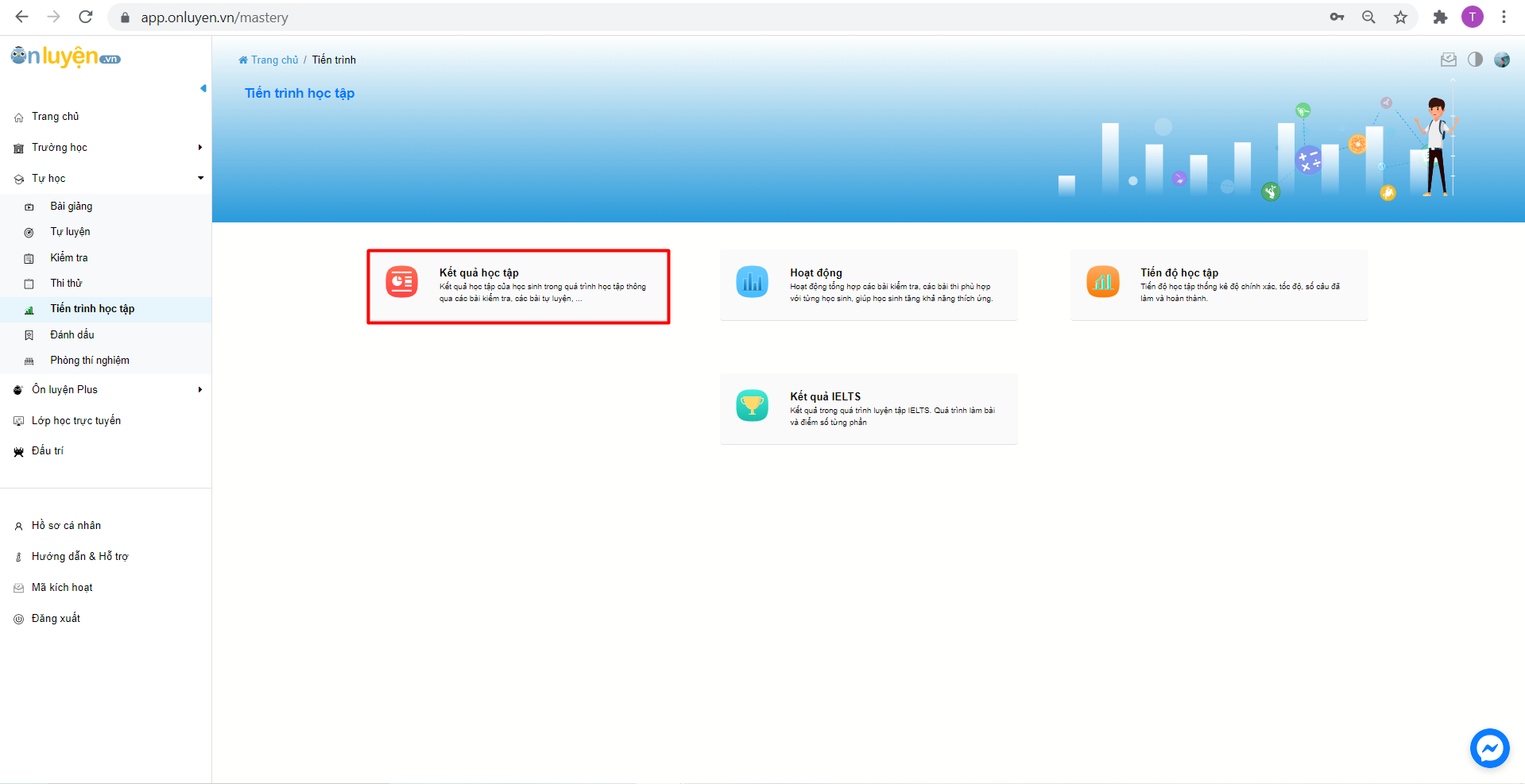Open the Kết quả học tập card
This screenshot has width=1525, height=784.
pyautogui.click(x=518, y=286)
